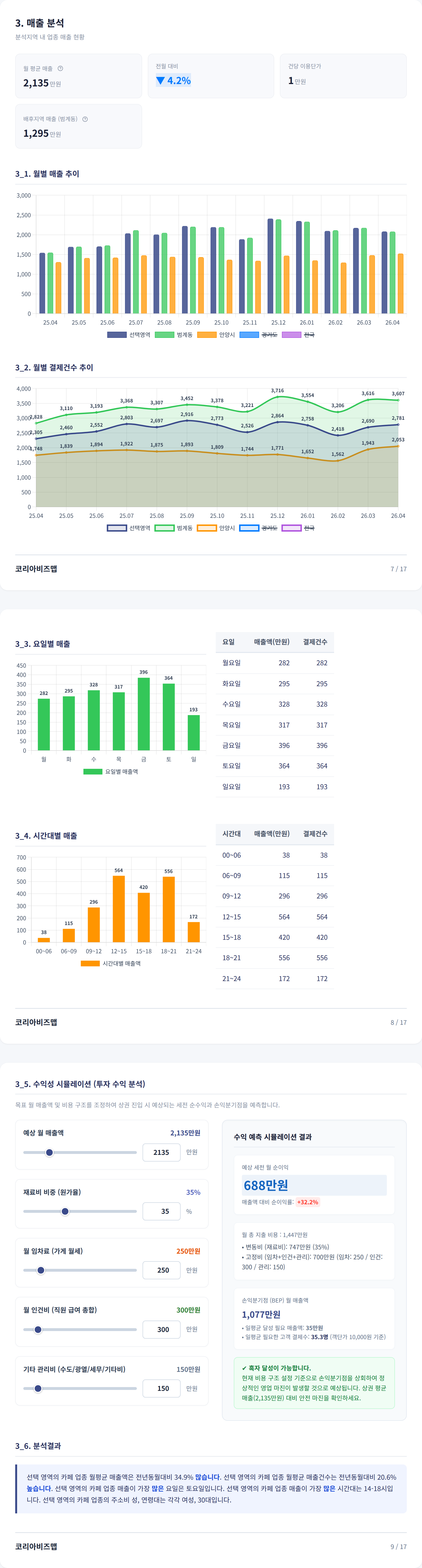Screen dimensions: 422x1568
Task: Click the blue down-triangle before 4.2%
Action: tap(160, 80)
